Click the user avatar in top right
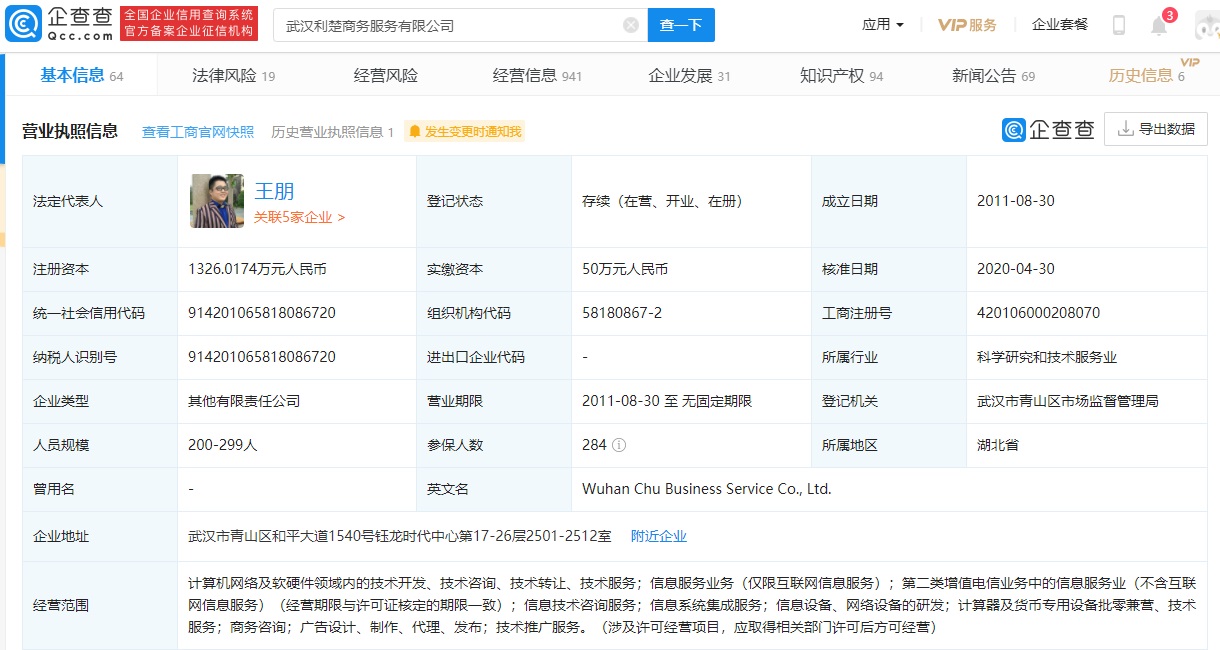Viewport: 1220px width, 650px height. click(x=1206, y=25)
